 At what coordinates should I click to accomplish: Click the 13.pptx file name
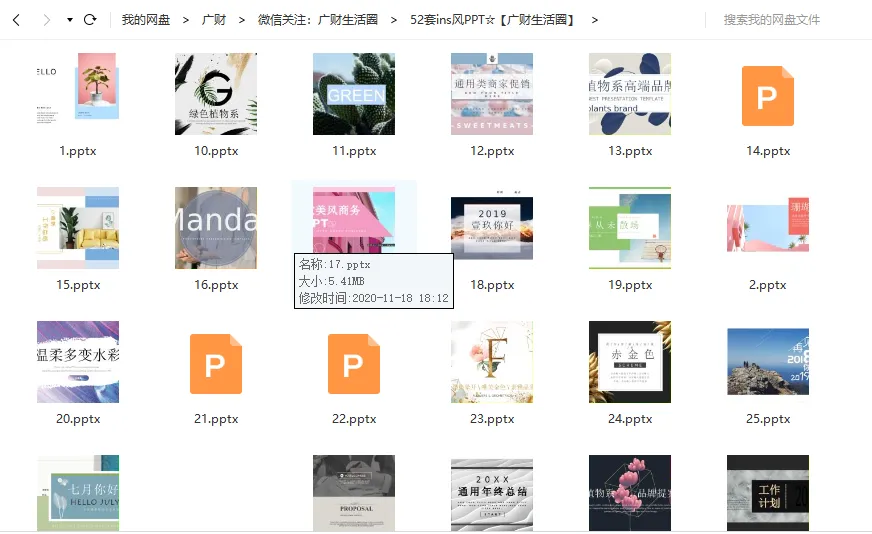coord(630,151)
